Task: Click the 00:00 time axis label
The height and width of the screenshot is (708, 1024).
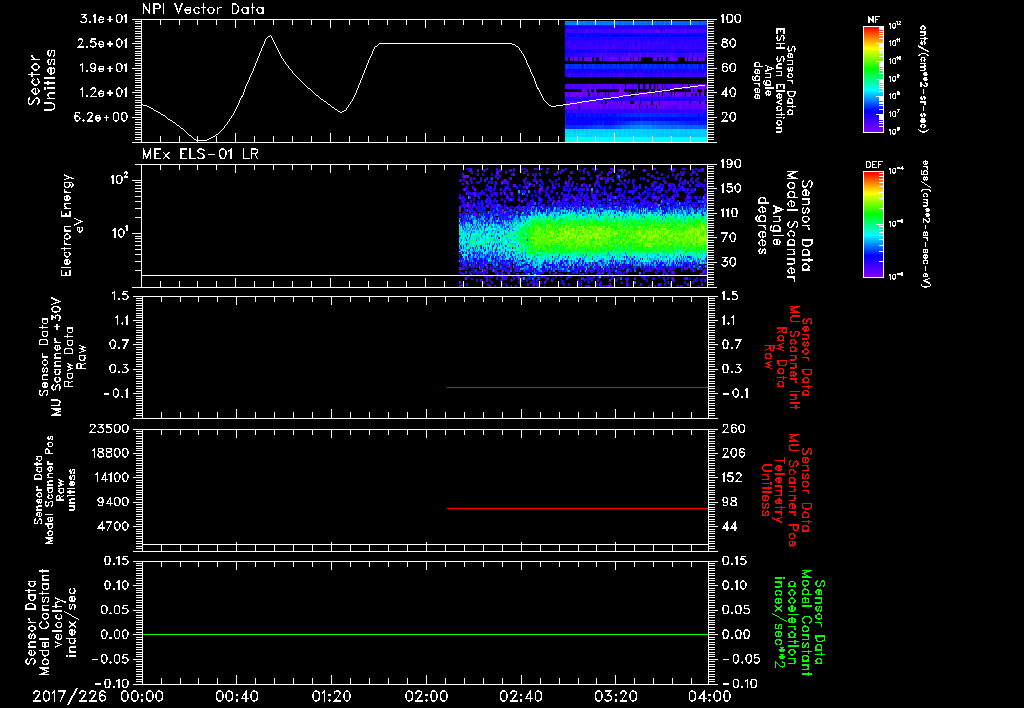Action: [x=142, y=696]
